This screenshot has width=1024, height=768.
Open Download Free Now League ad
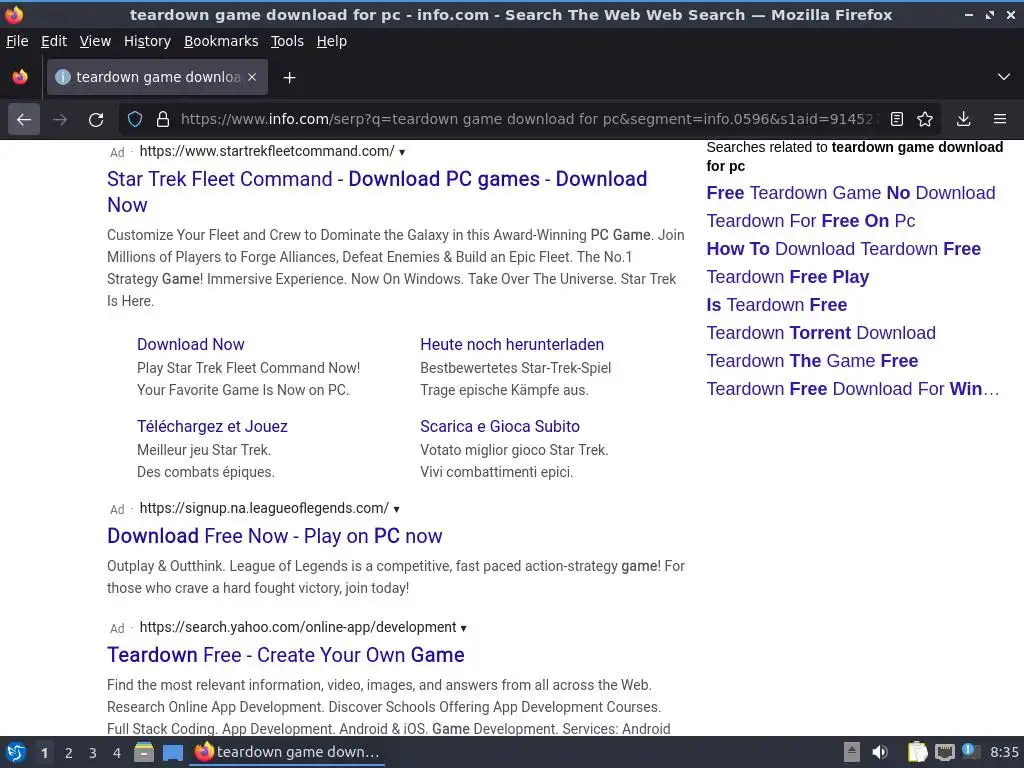coord(274,536)
